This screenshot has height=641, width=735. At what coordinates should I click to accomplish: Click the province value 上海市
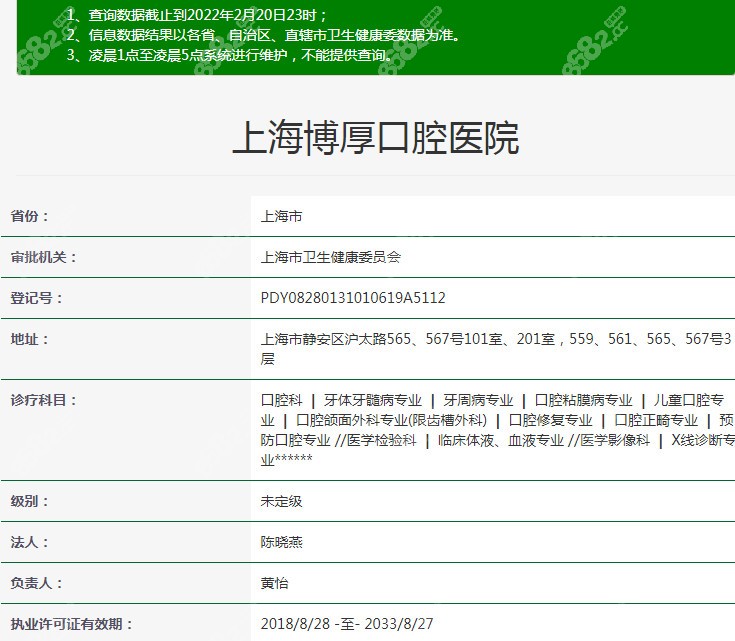pyautogui.click(x=281, y=216)
